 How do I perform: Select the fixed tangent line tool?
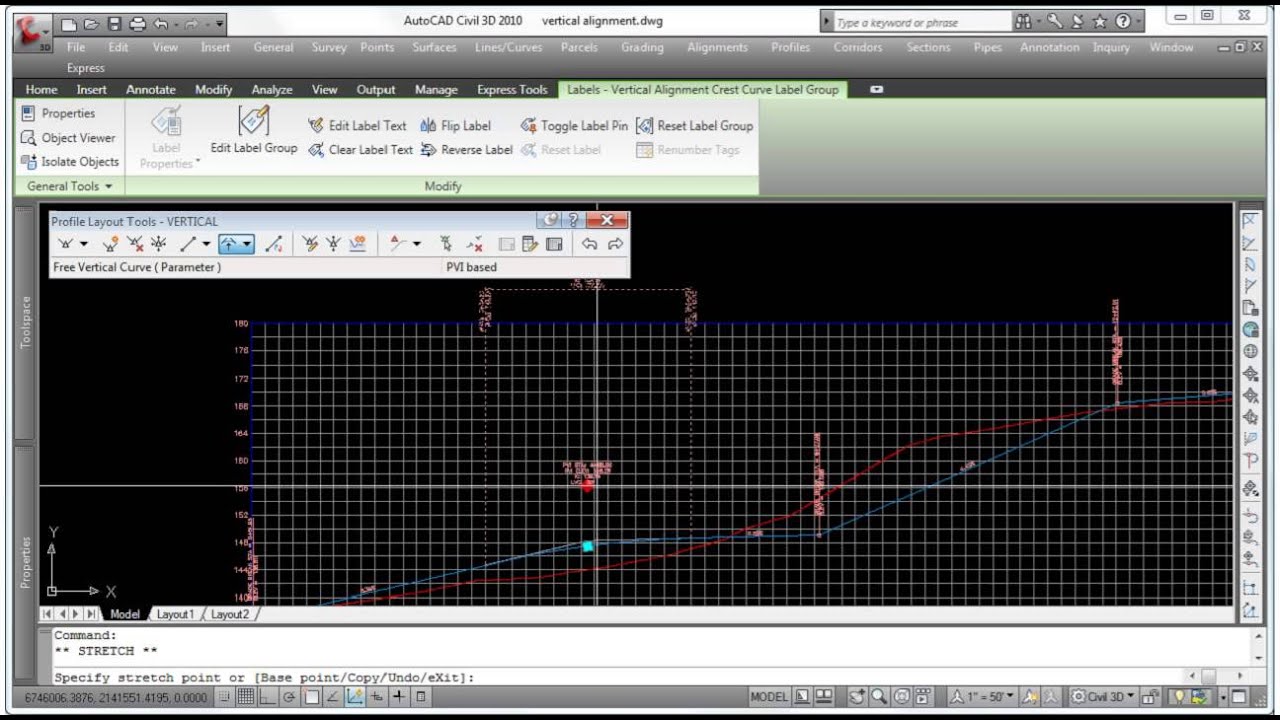pos(189,244)
